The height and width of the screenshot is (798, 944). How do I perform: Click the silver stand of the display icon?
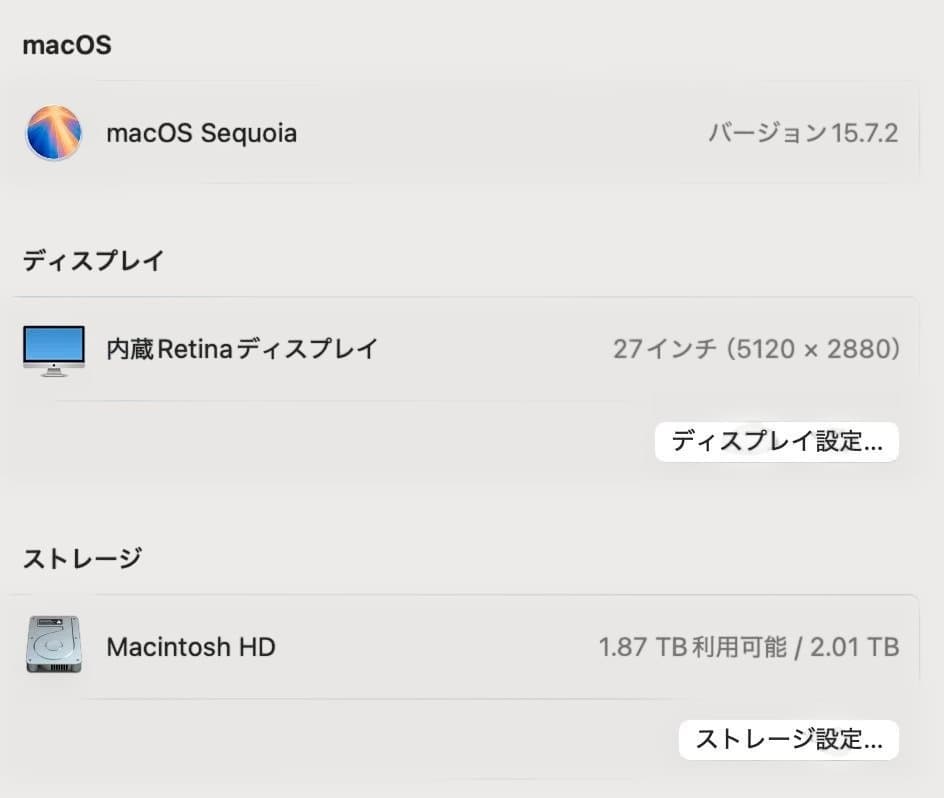[54, 372]
